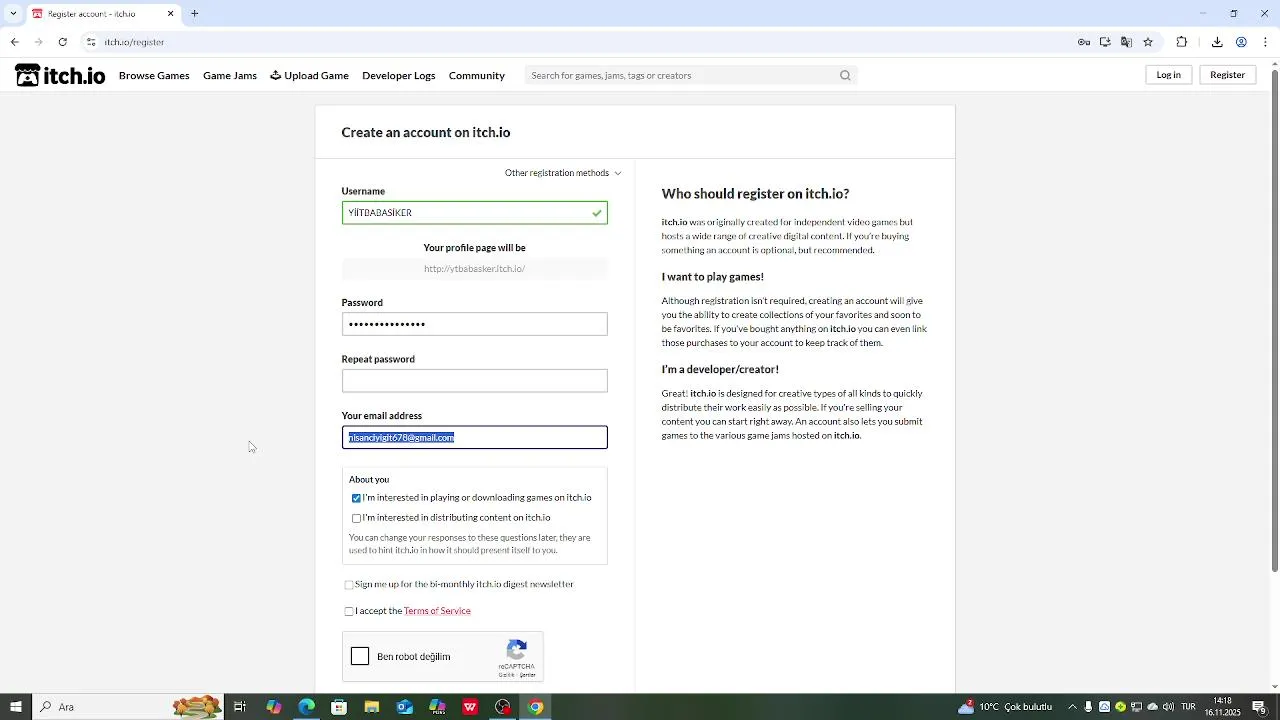Open site info icon in the address bar
The width and height of the screenshot is (1280, 720).
tap(91, 42)
